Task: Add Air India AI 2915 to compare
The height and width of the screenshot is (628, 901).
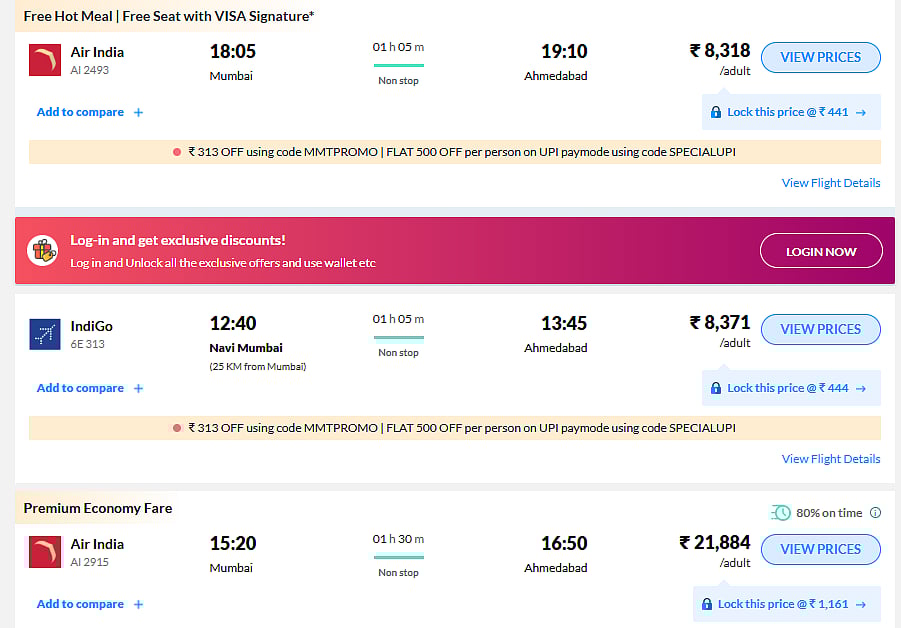Action: pyautogui.click(x=90, y=604)
